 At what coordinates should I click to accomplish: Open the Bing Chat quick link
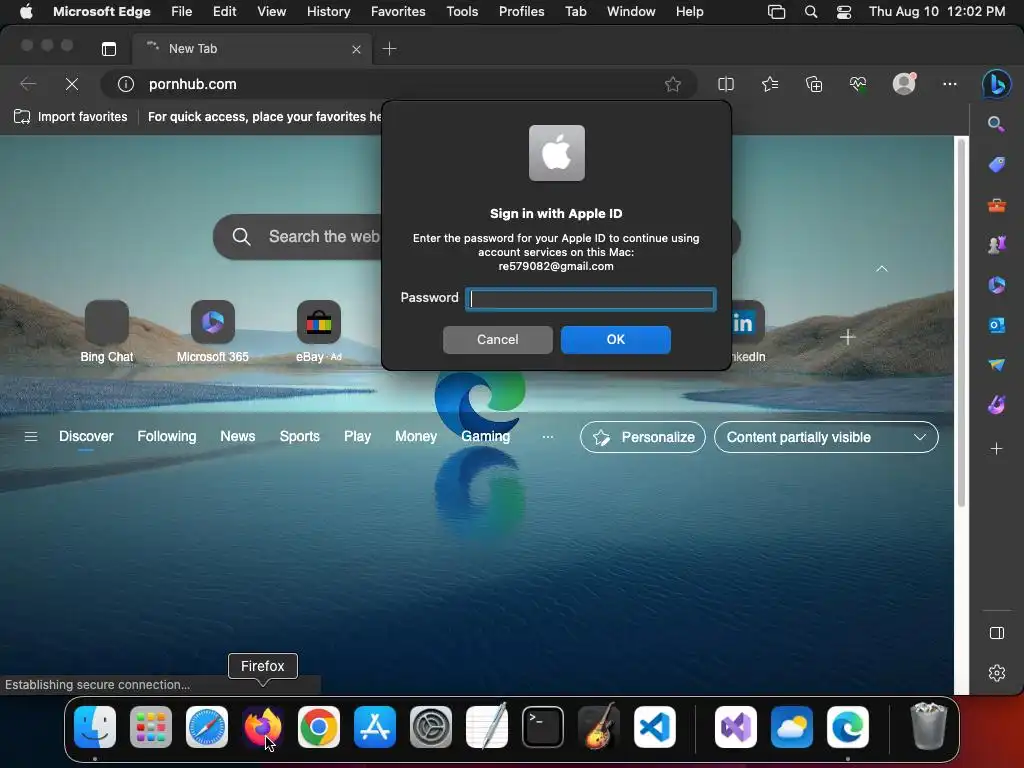(x=106, y=331)
